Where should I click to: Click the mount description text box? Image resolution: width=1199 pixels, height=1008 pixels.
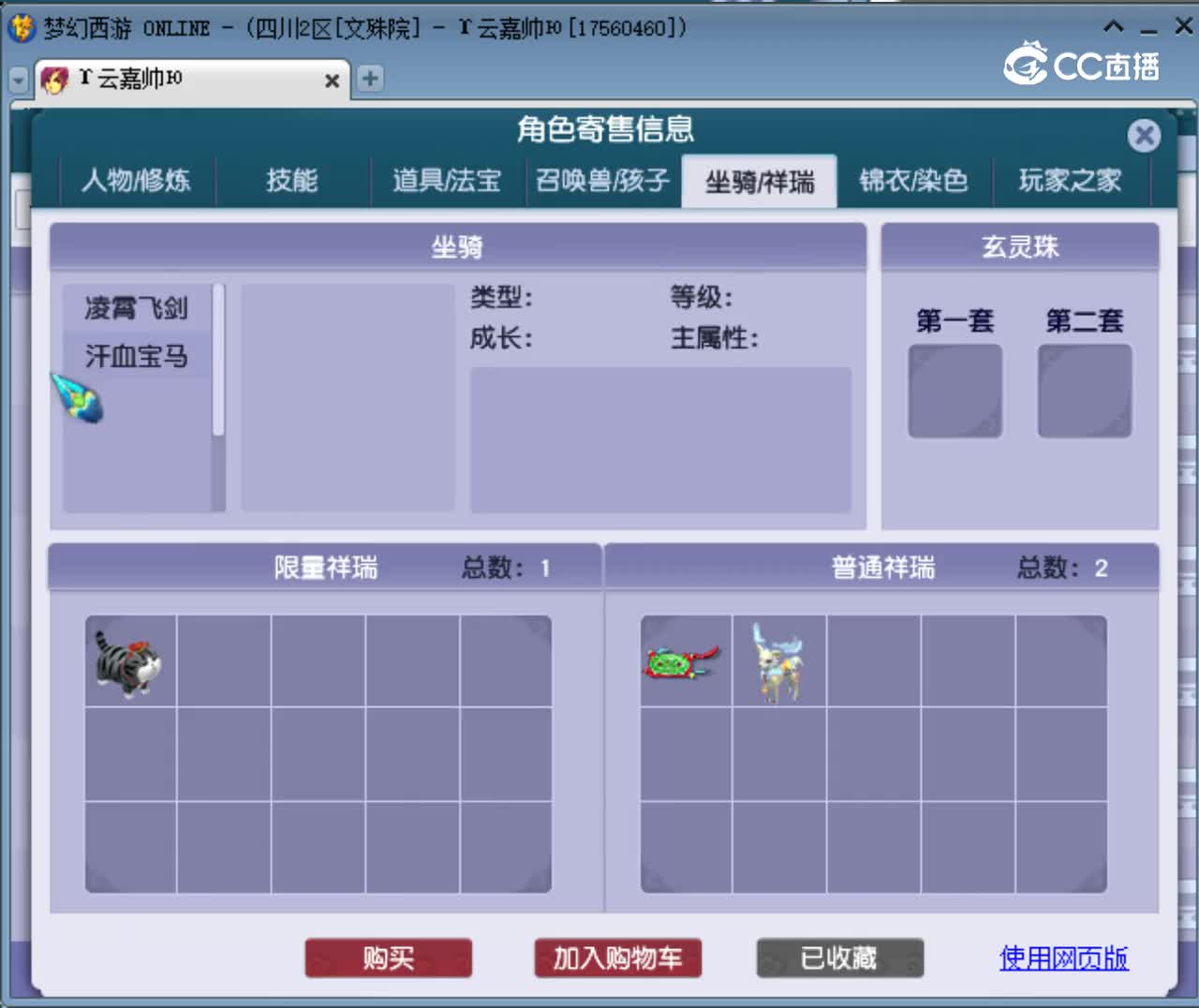click(x=660, y=439)
